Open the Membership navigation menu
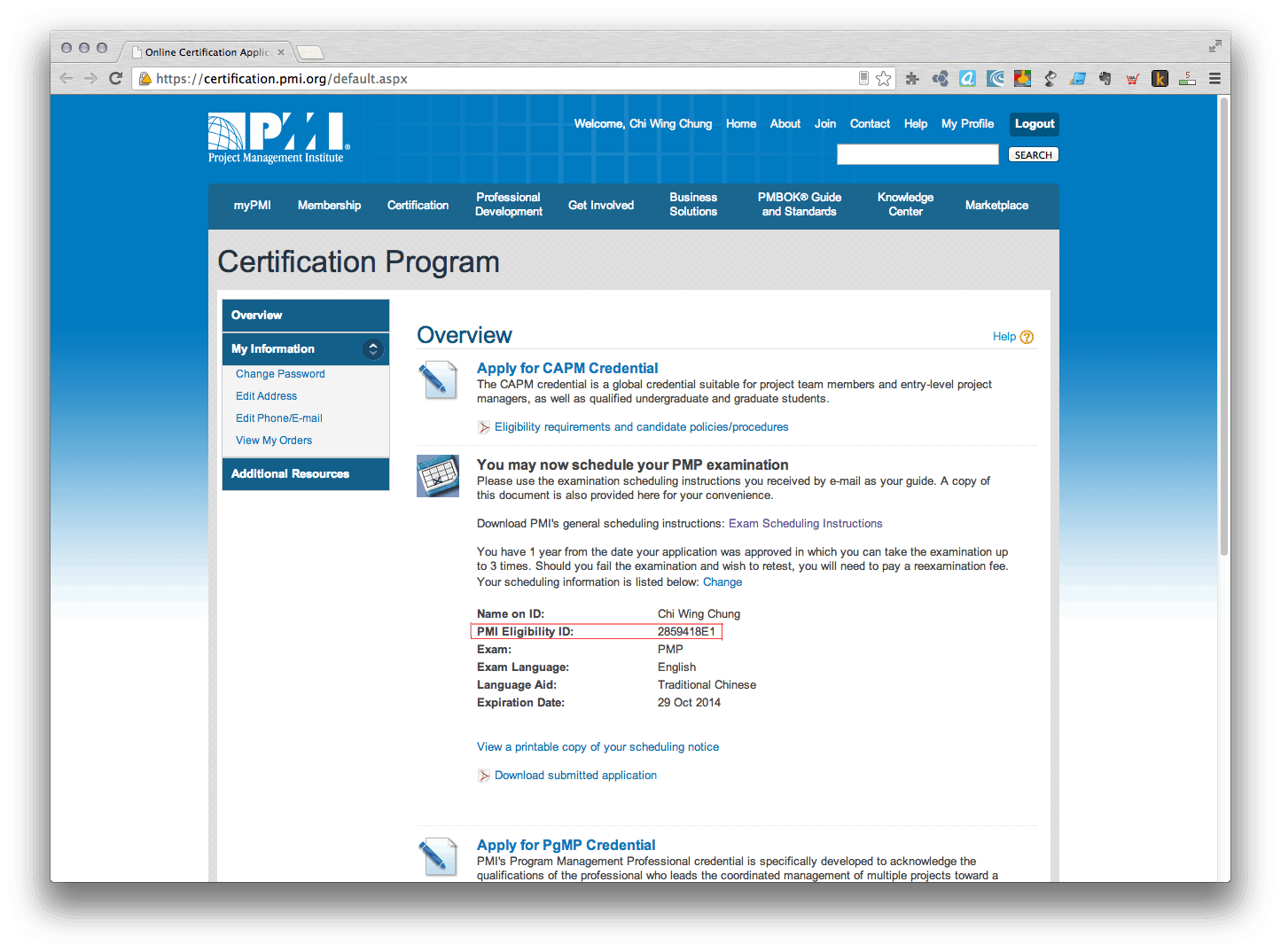1281x952 pixels. 330,205
